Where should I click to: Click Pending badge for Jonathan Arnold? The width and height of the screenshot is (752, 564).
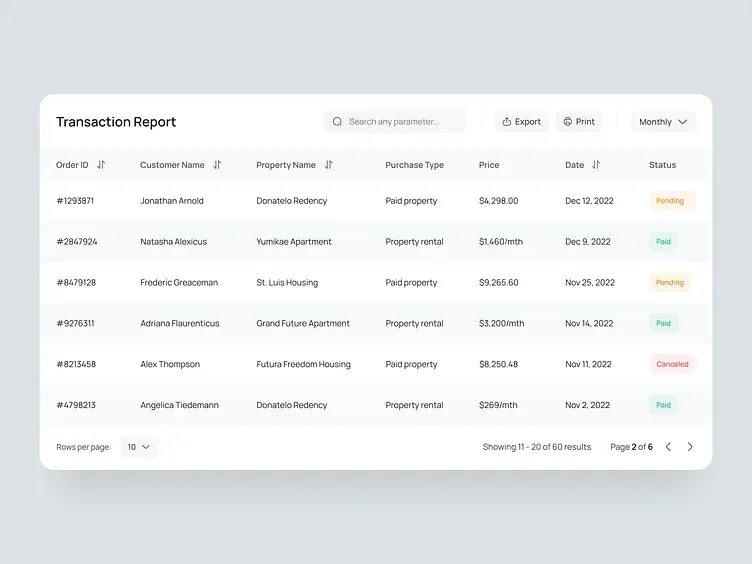670,200
